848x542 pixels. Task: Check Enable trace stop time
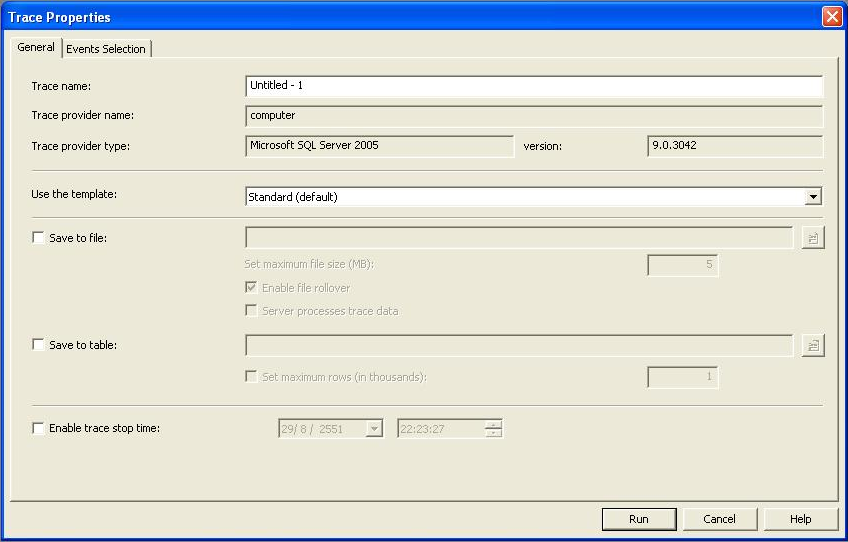pyautogui.click(x=39, y=428)
